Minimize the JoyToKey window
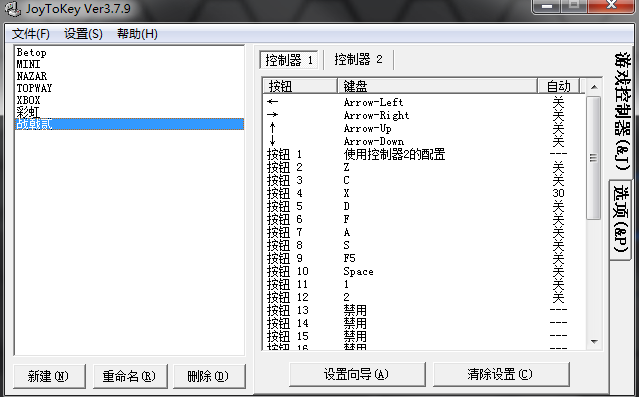 [x=546, y=6]
